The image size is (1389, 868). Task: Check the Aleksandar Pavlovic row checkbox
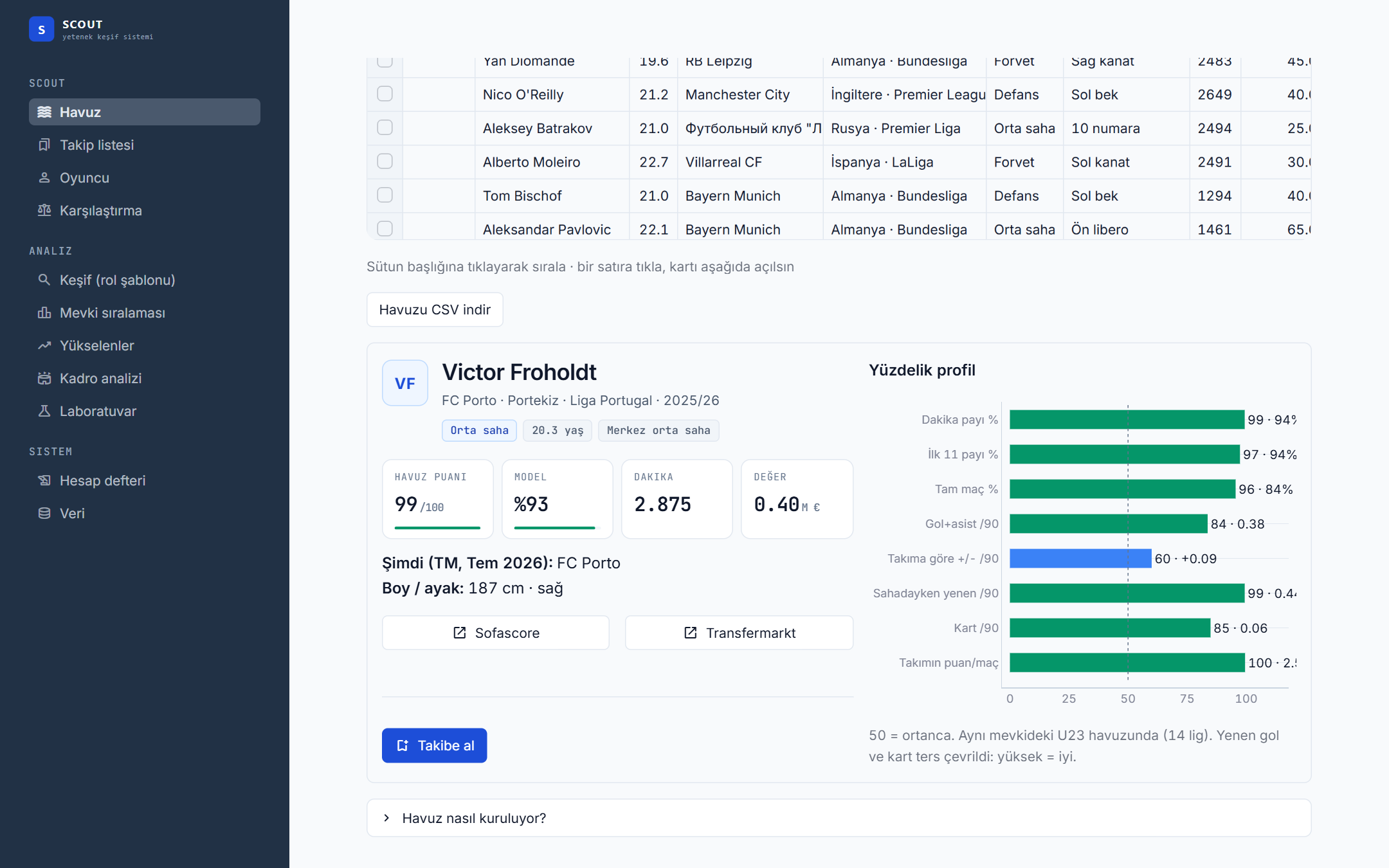[385, 228]
